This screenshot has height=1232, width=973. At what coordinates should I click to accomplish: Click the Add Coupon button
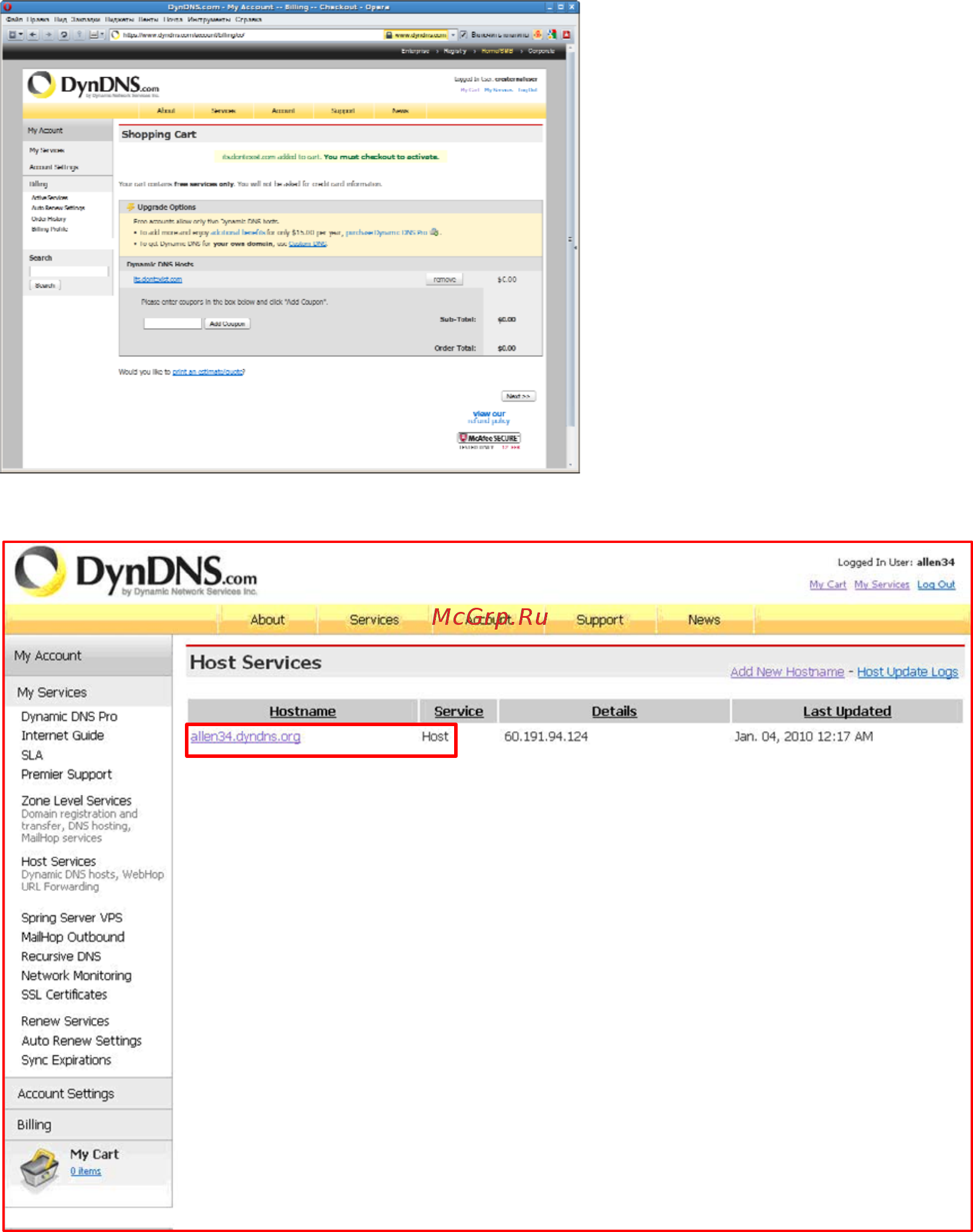coord(227,323)
